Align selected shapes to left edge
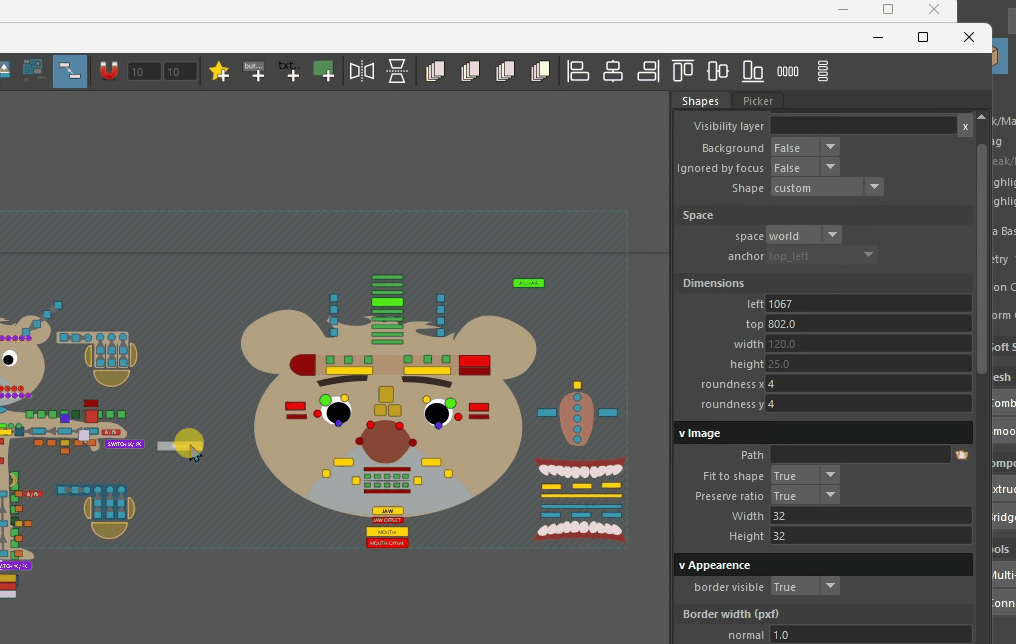1016x644 pixels. 578,71
